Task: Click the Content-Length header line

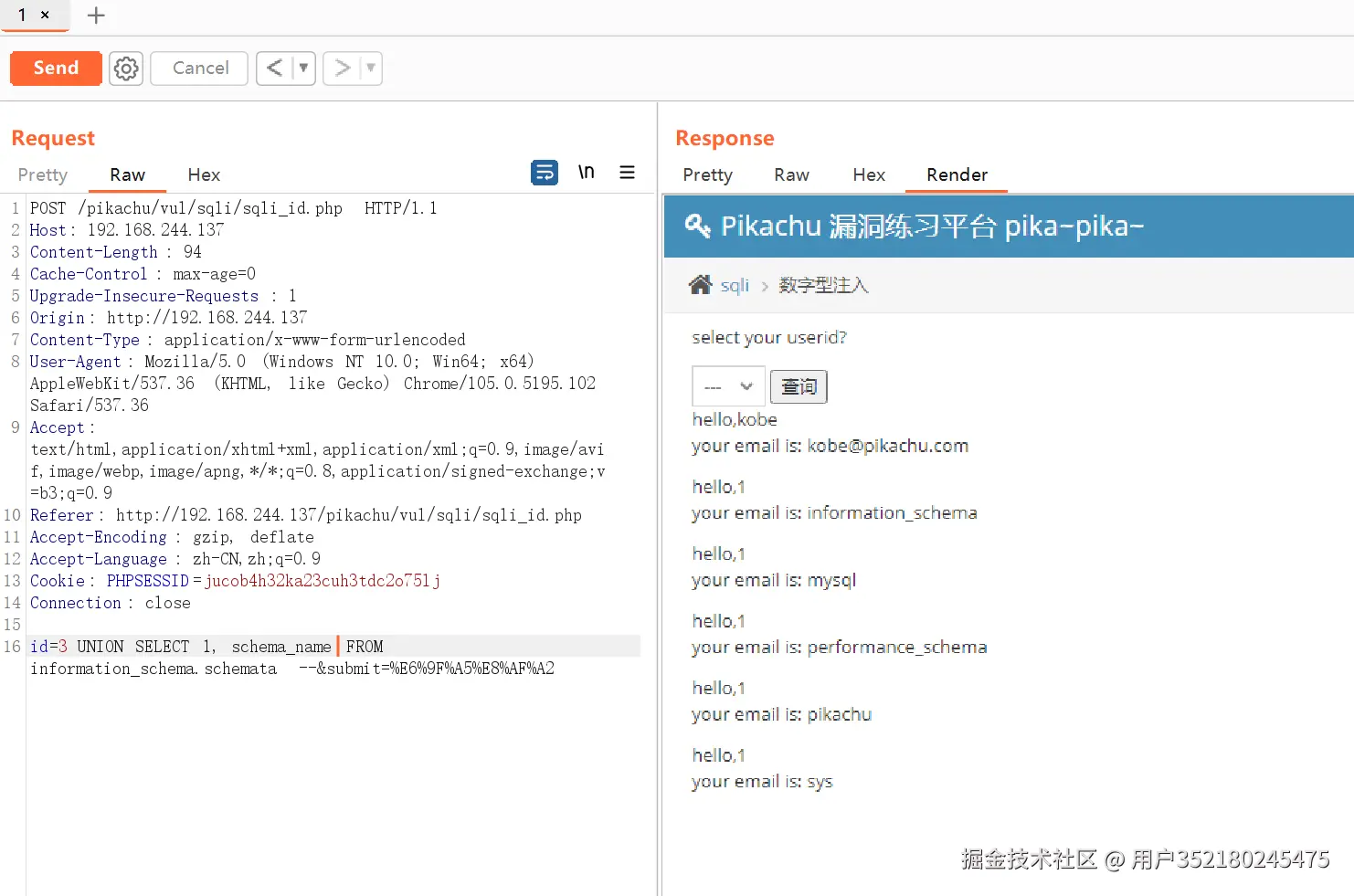Action: coord(116,252)
